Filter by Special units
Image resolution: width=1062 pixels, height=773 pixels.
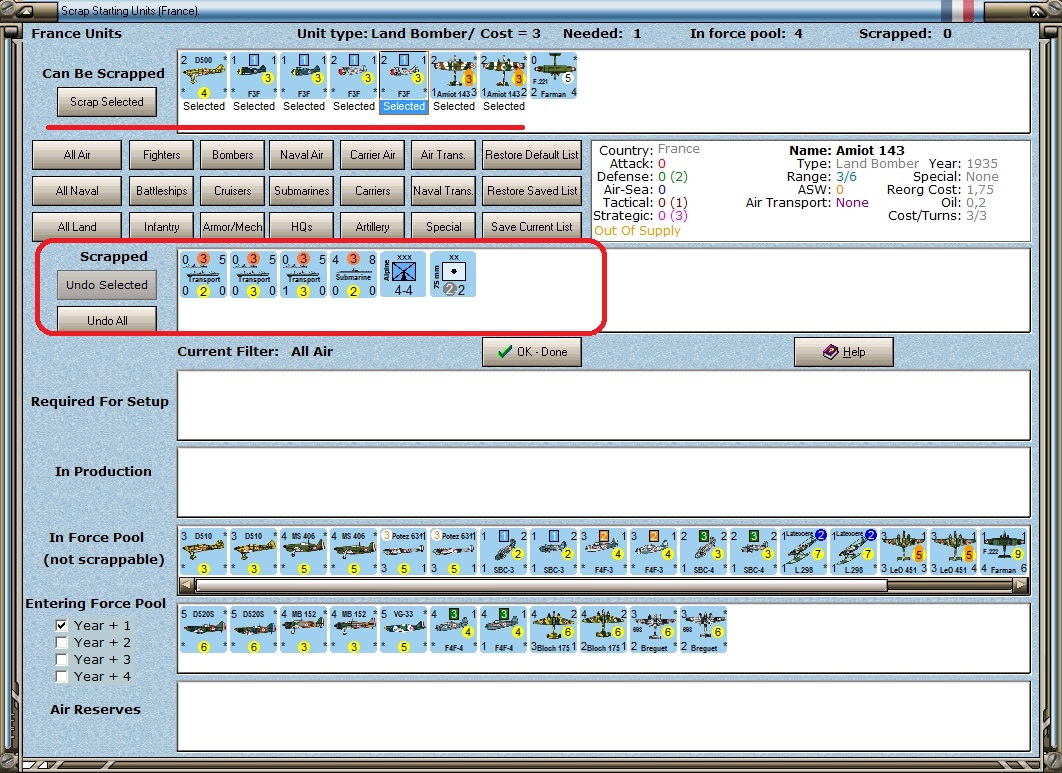pyautogui.click(x=444, y=227)
